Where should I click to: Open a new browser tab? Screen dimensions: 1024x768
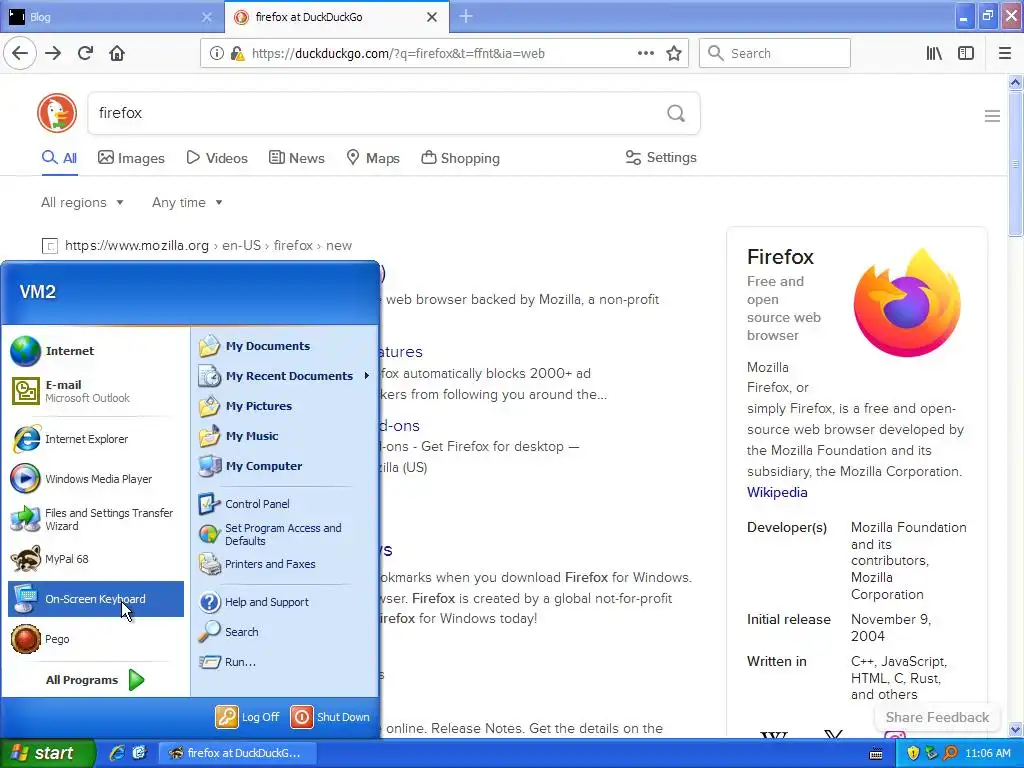466,17
